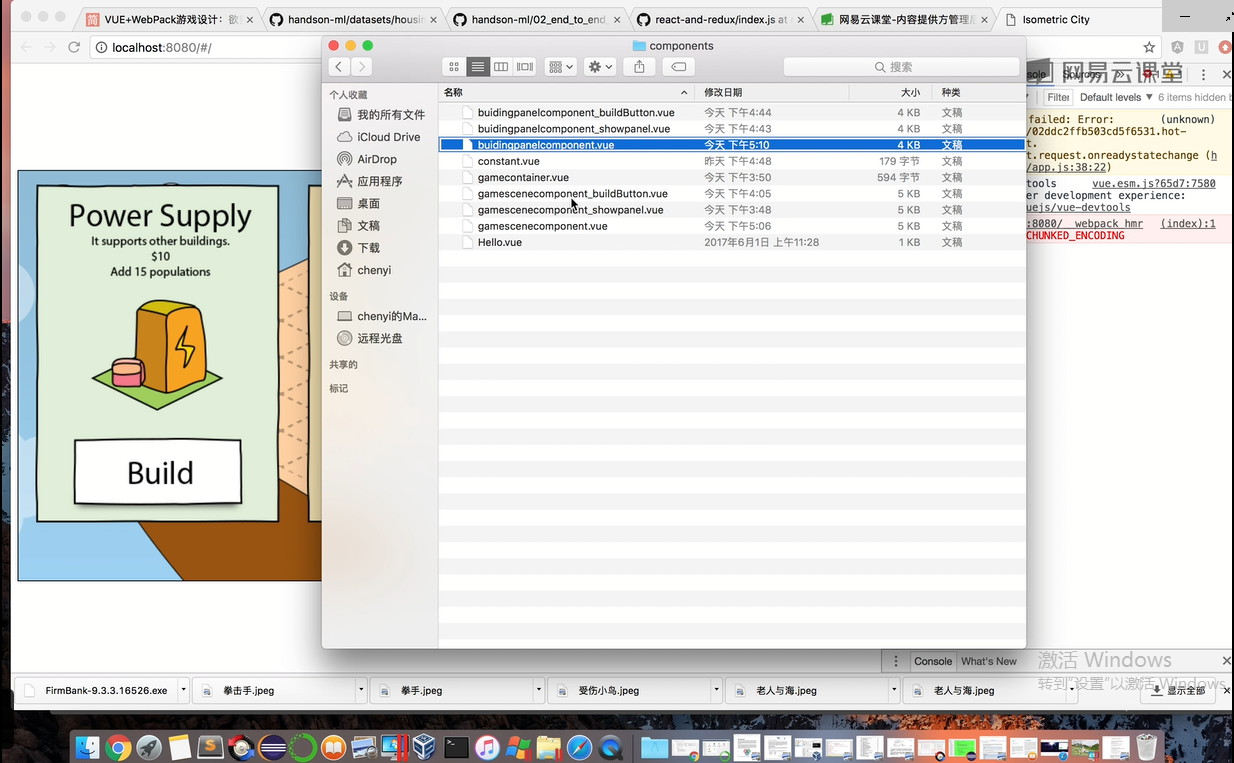Switch to Console drawer tab in DevTools
1234x763 pixels.
[933, 661]
